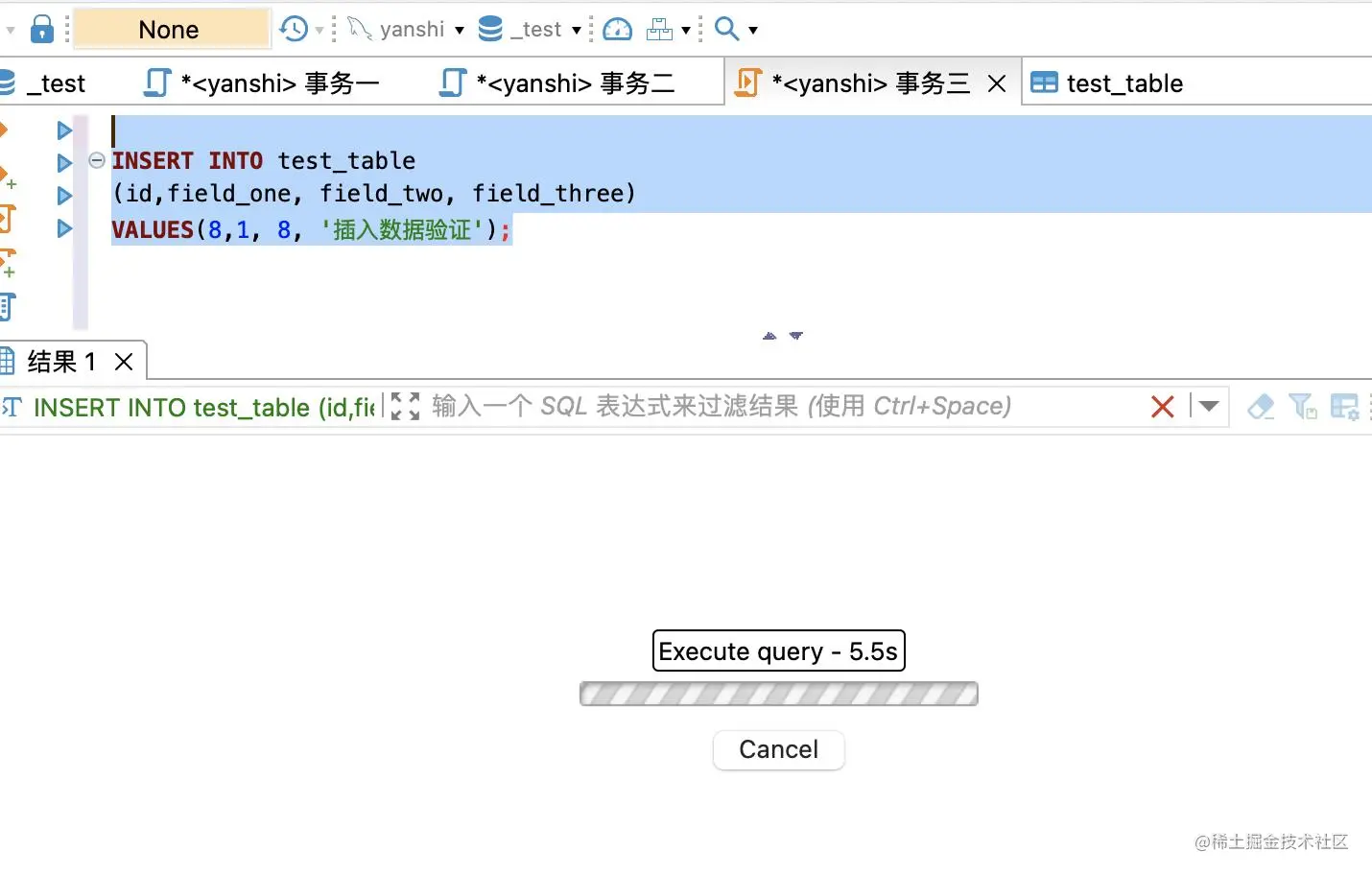
Task: Open the test_table tab
Action: 1124,83
